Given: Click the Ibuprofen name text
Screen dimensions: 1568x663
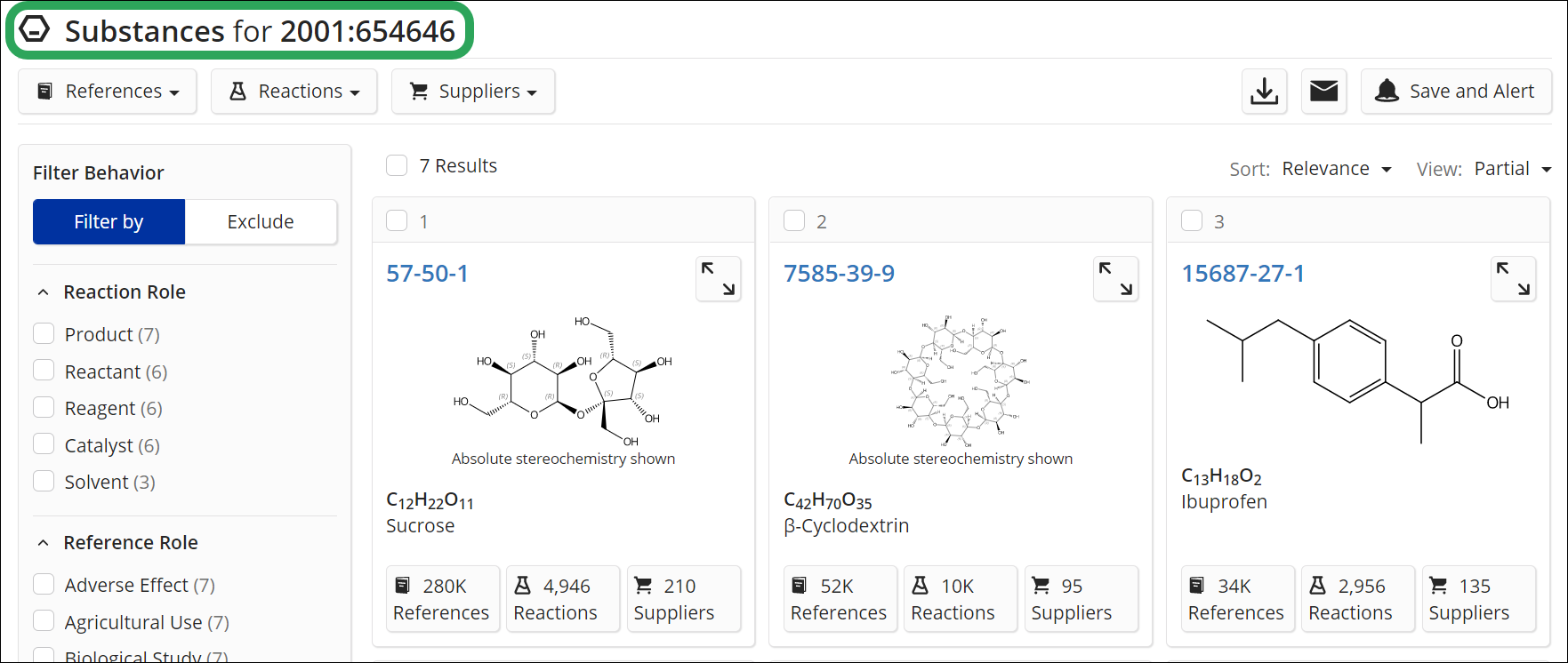Looking at the screenshot, I should point(1224,502).
